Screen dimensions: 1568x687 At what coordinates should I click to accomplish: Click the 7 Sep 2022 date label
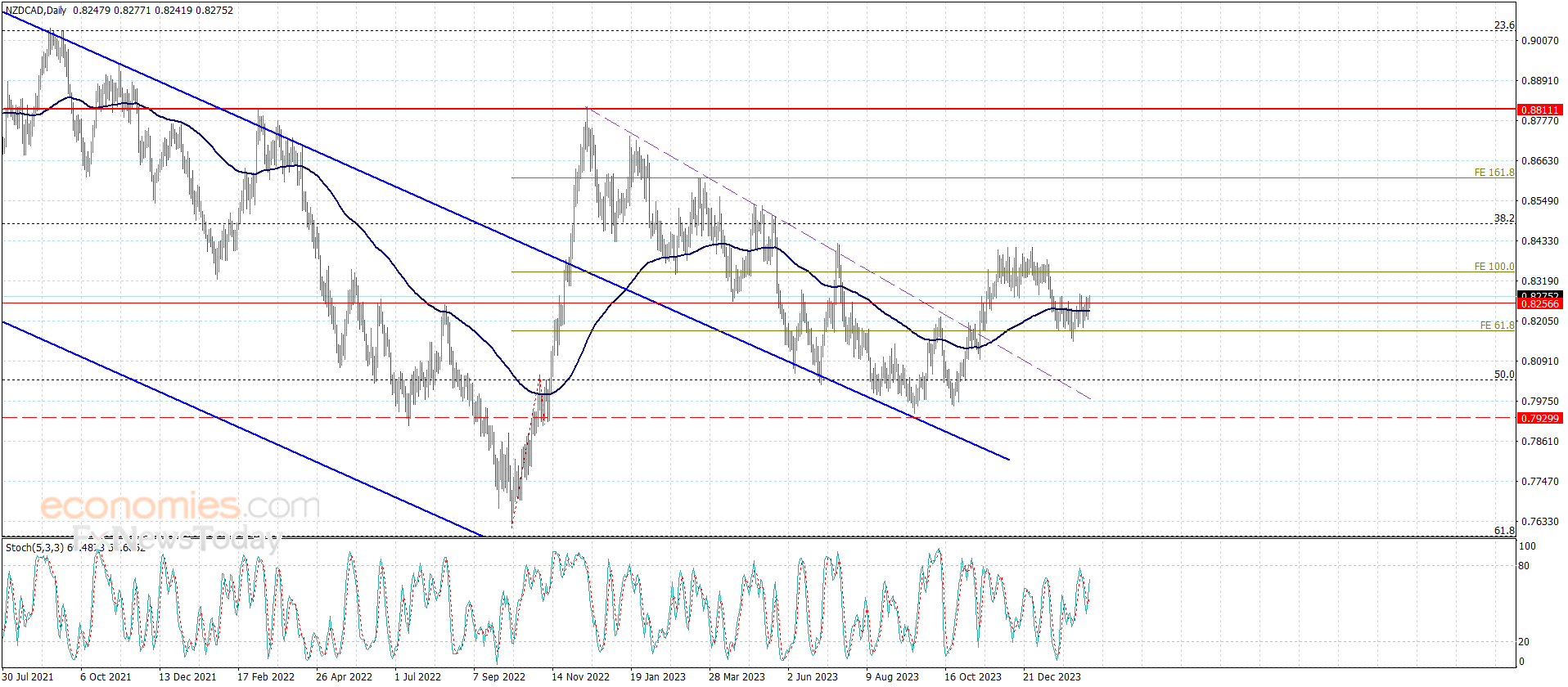(x=499, y=677)
